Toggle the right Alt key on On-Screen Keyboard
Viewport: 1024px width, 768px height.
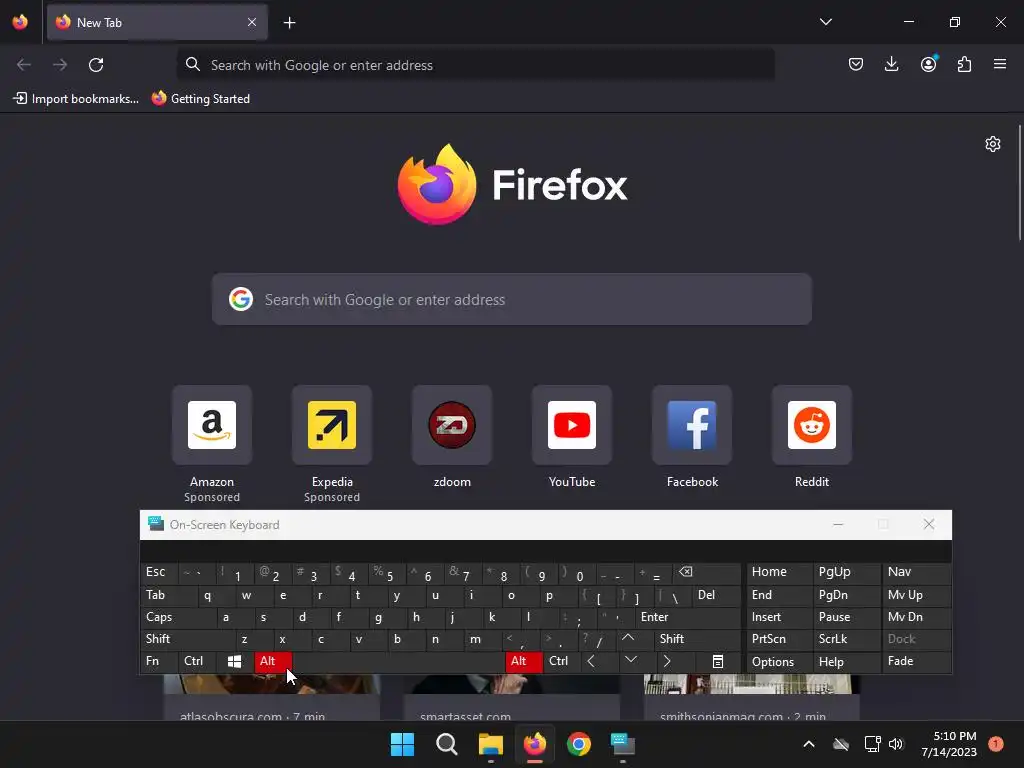[x=524, y=662]
